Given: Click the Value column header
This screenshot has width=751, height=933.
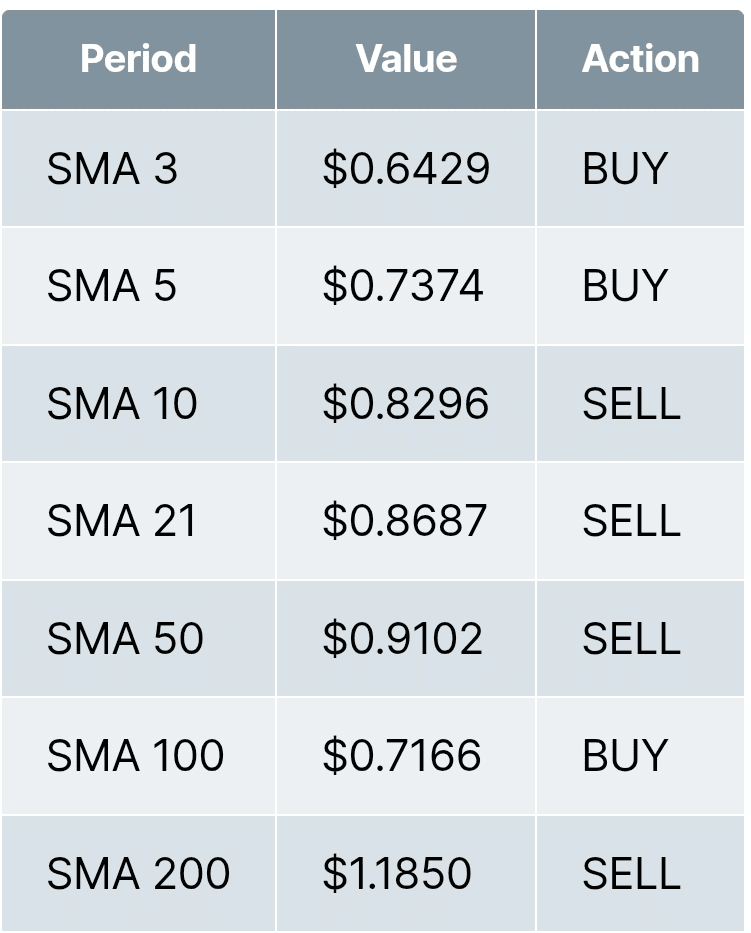Looking at the screenshot, I should click(406, 58).
